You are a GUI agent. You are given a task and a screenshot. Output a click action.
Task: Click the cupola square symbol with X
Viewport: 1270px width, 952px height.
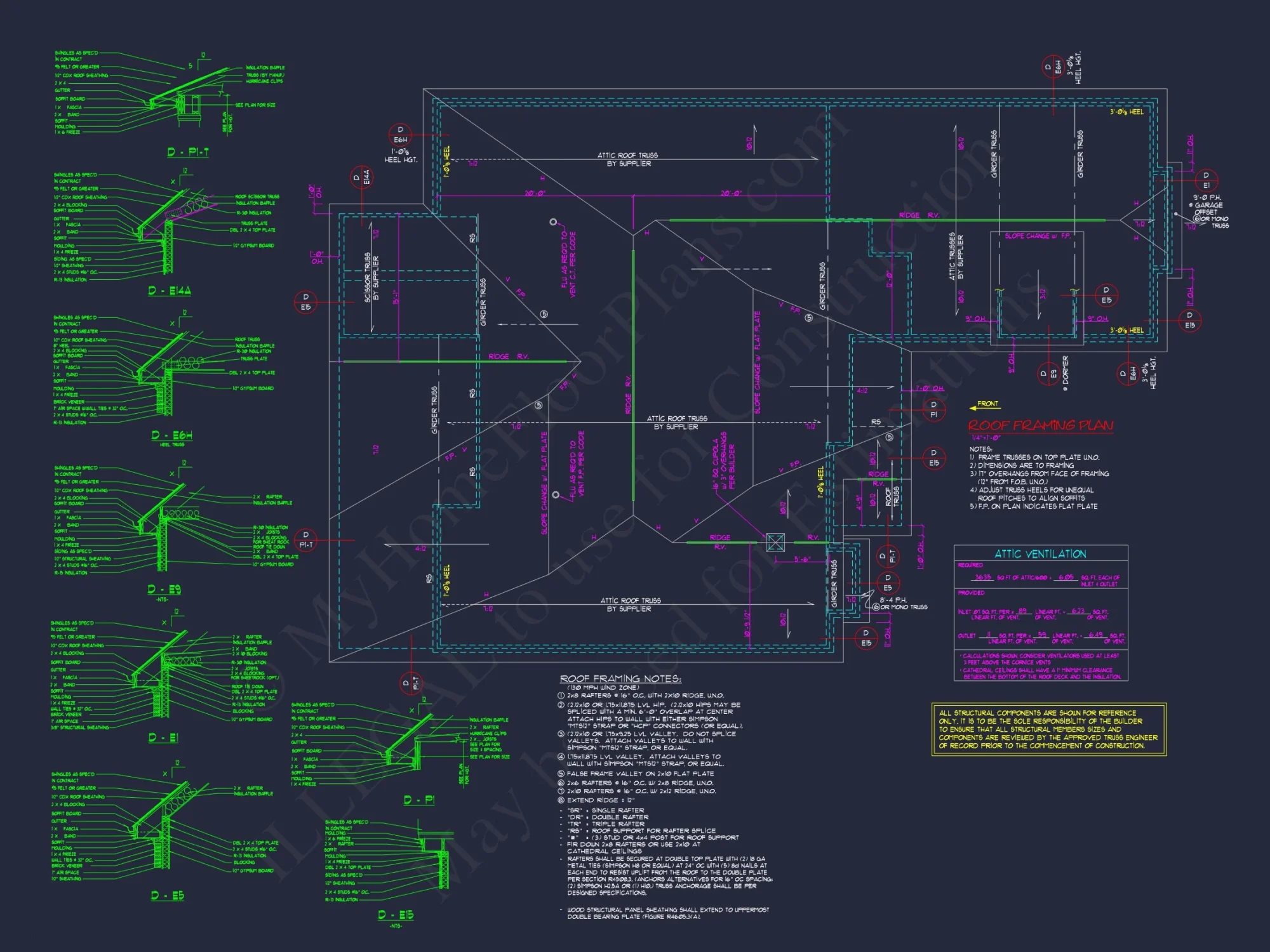[775, 542]
